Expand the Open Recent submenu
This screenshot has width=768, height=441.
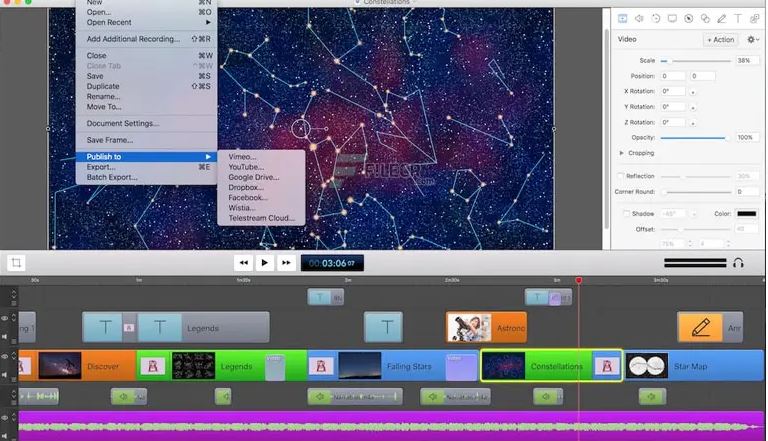[146, 23]
